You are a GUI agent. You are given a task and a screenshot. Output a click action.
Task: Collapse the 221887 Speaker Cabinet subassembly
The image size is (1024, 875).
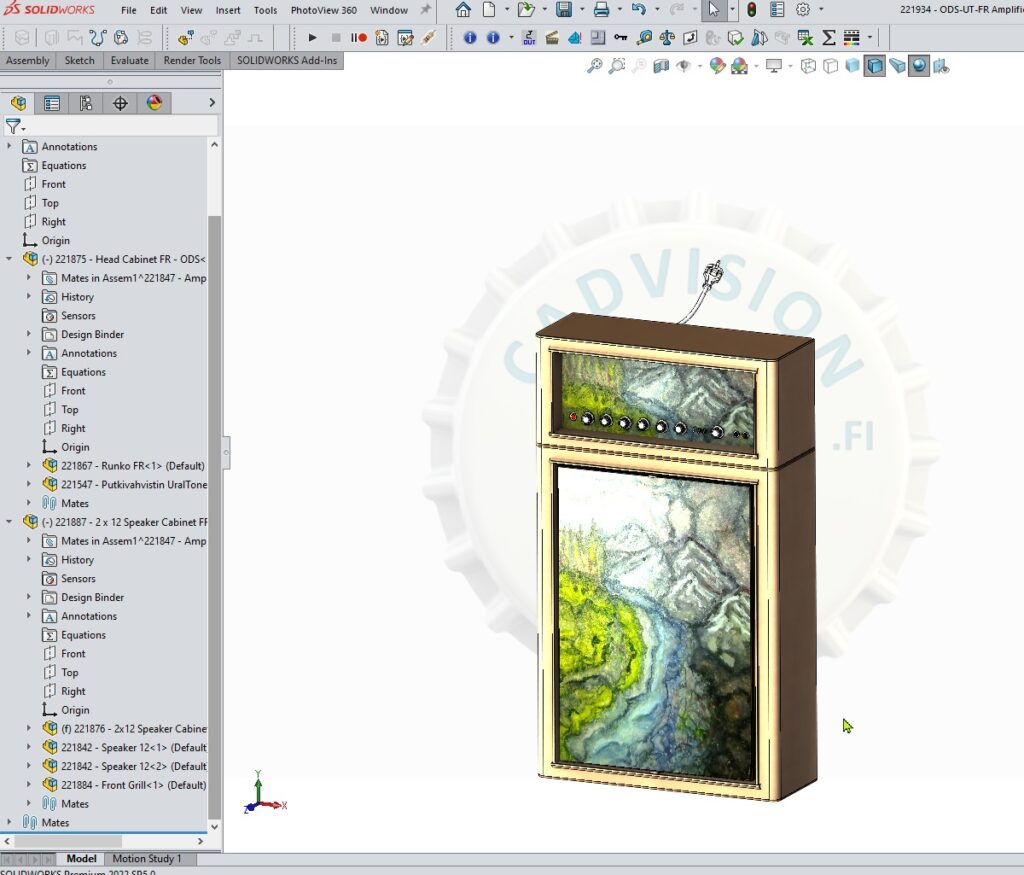pyautogui.click(x=10, y=522)
